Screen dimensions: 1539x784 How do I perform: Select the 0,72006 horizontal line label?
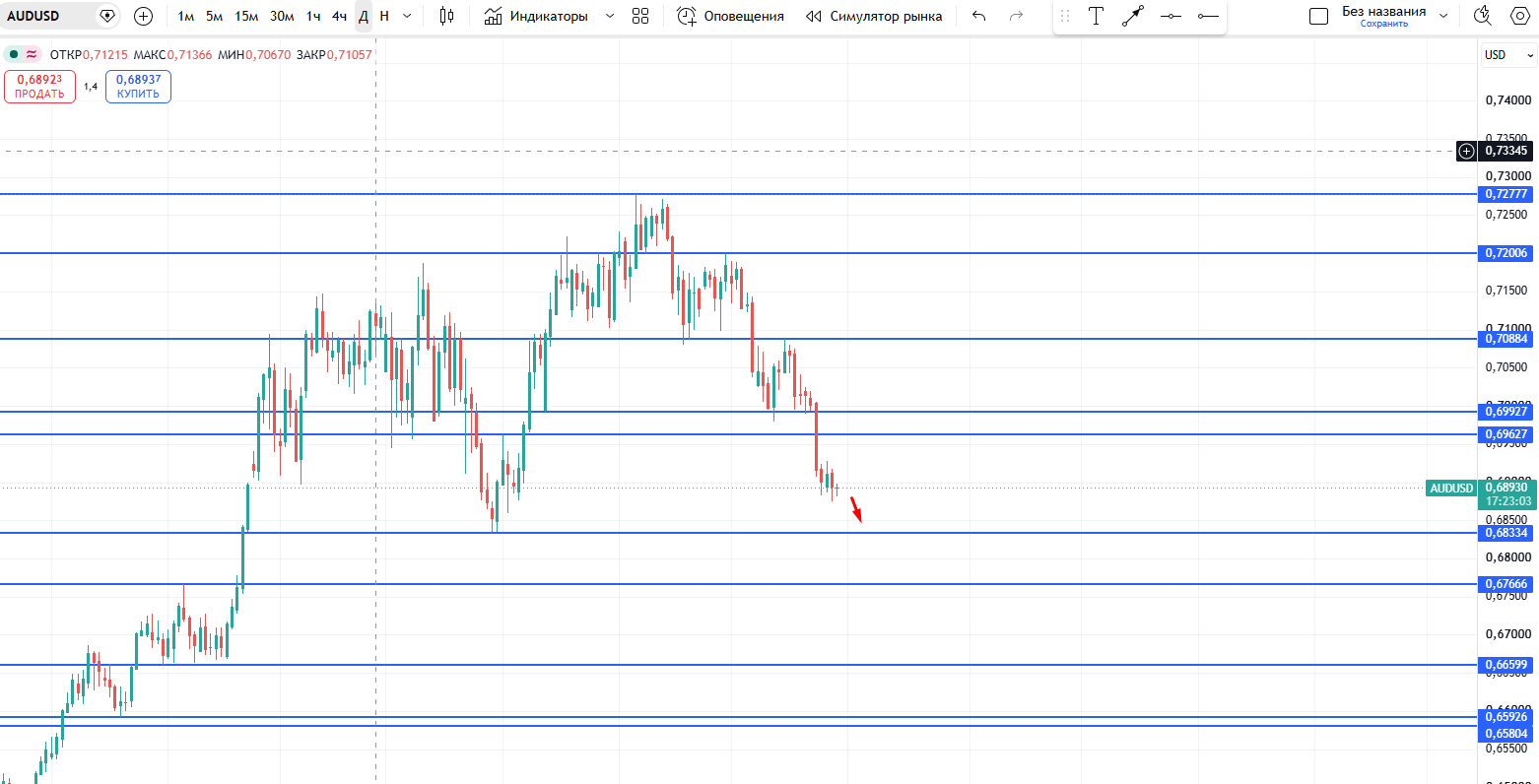(1506, 253)
